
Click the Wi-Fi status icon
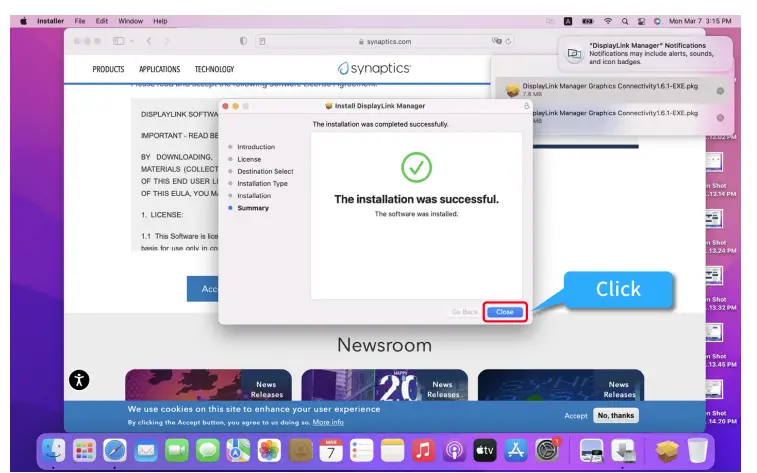pyautogui.click(x=608, y=21)
